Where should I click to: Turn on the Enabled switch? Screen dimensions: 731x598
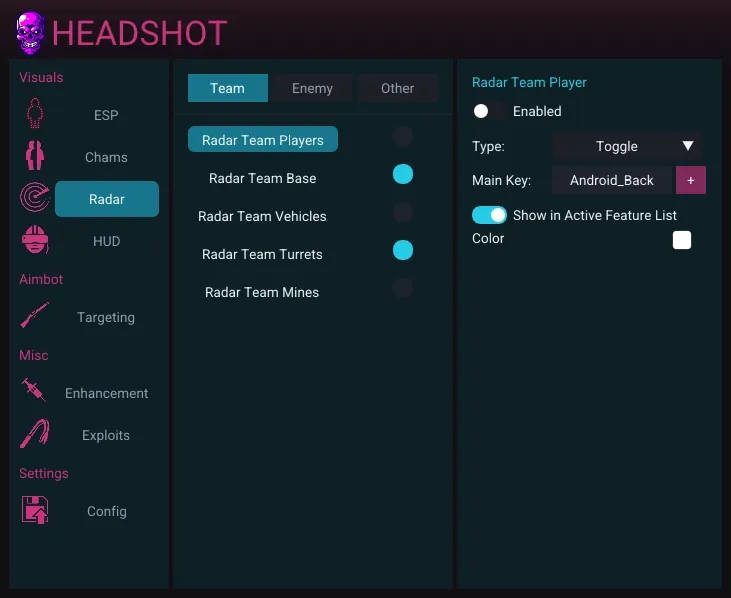click(x=488, y=111)
